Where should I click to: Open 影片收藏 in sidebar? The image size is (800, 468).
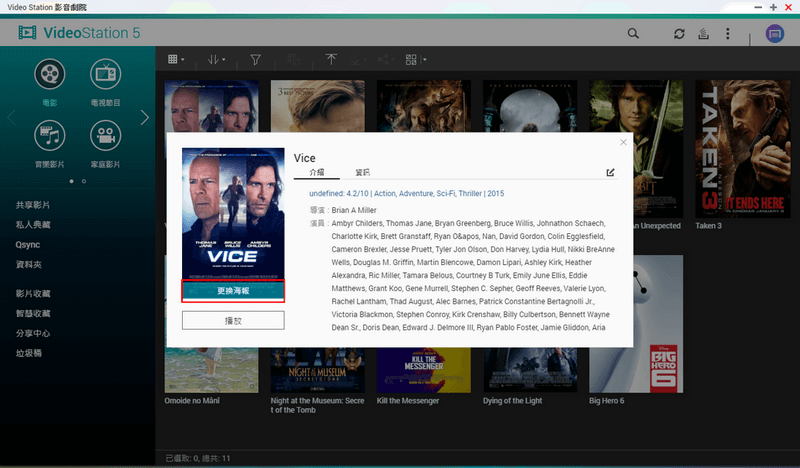[x=33, y=294]
